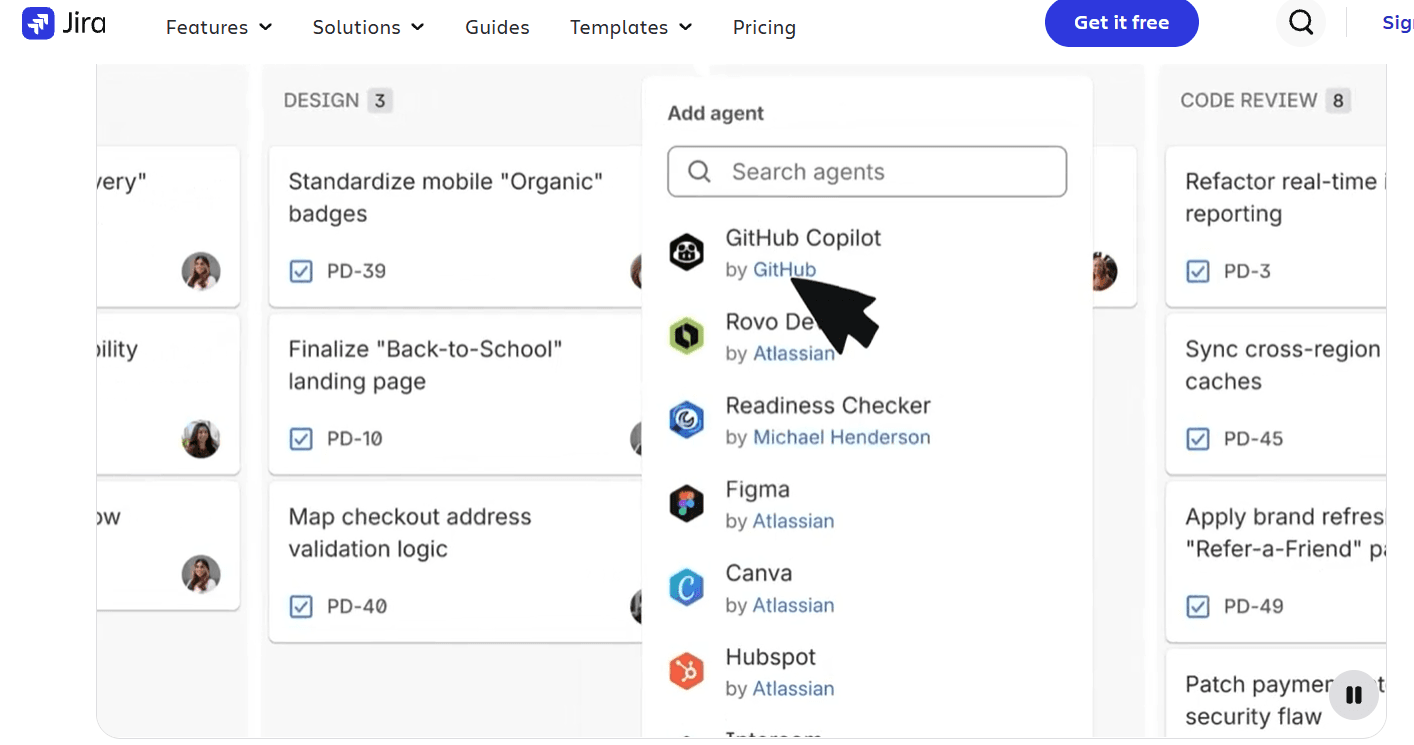Screen dimensions: 1414x745
Task: Open the 'Sync cross-region caches' card title
Action: click(x=1284, y=365)
